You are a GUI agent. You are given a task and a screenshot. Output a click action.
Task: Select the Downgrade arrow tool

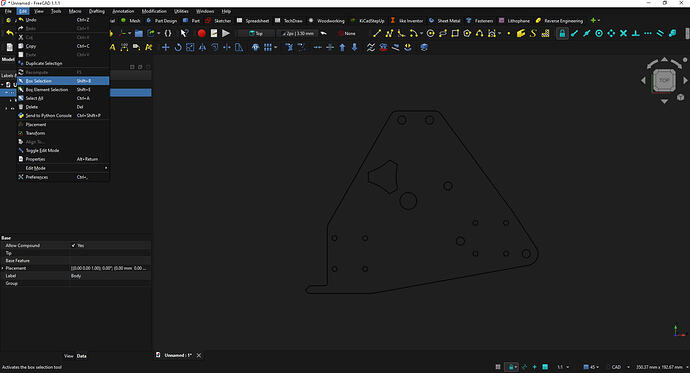click(x=355, y=47)
